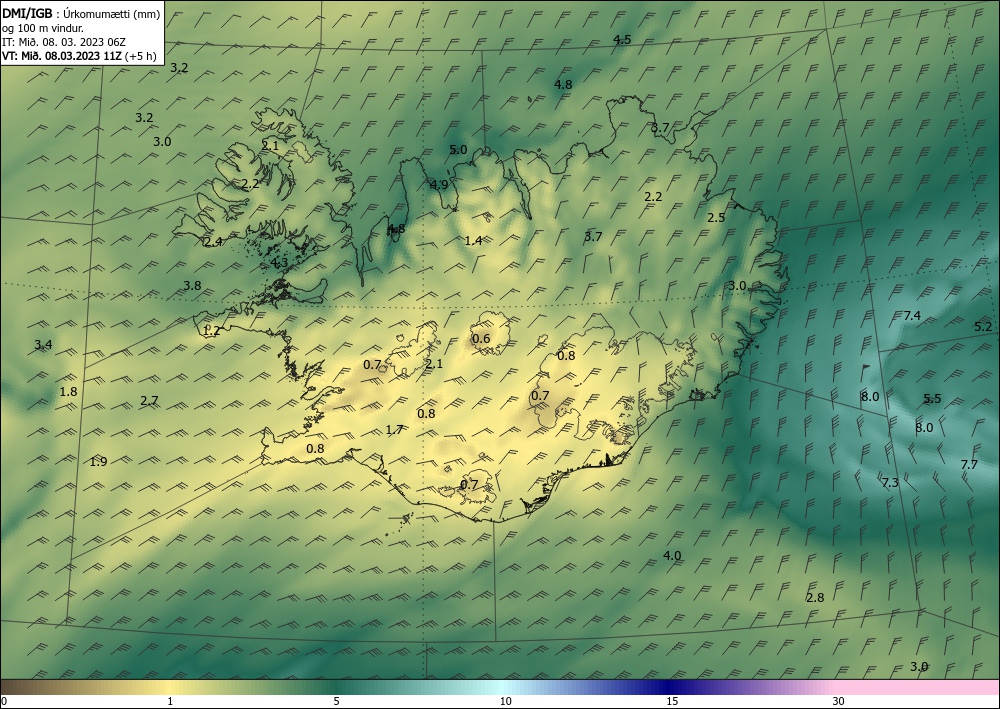Click the 'VT: Mið. 08.03.2023 11Z (+5 h)' line
Image resolution: width=1000 pixels, height=709 pixels.
click(x=79, y=56)
